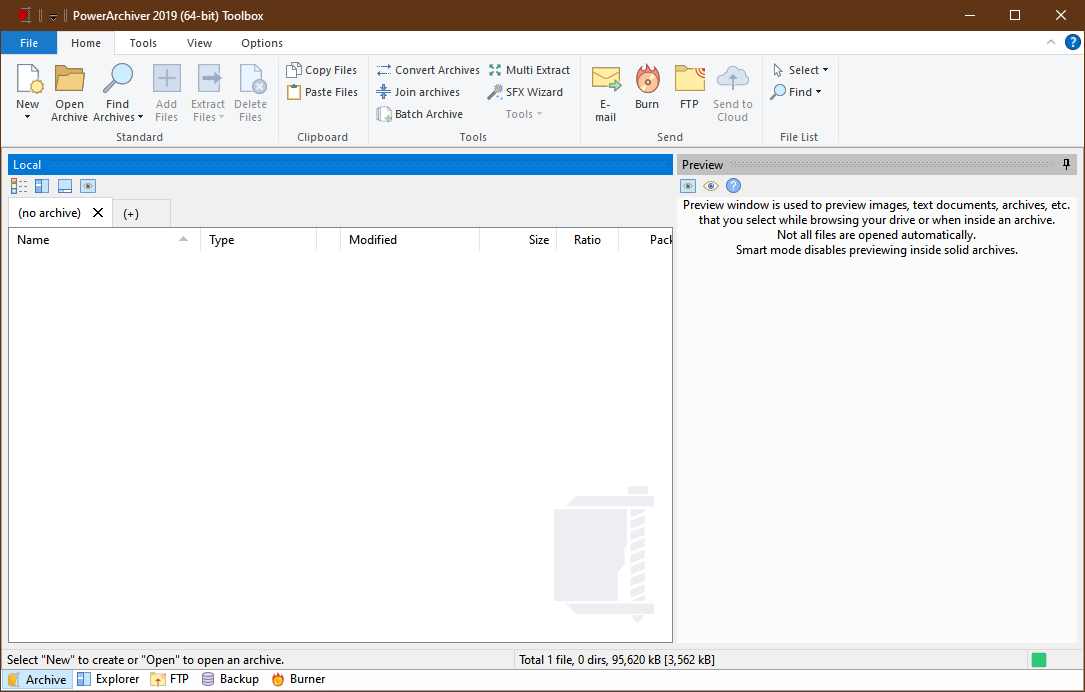The height and width of the screenshot is (692, 1085).
Task: Click the New archive icon
Action: point(29,79)
